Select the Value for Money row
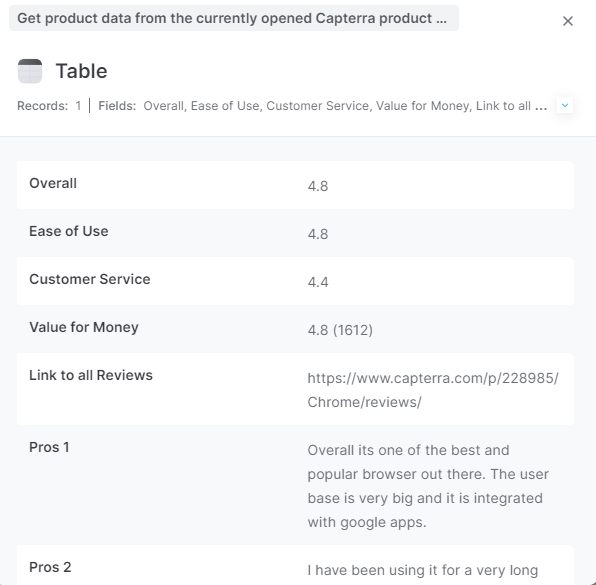 (295, 329)
